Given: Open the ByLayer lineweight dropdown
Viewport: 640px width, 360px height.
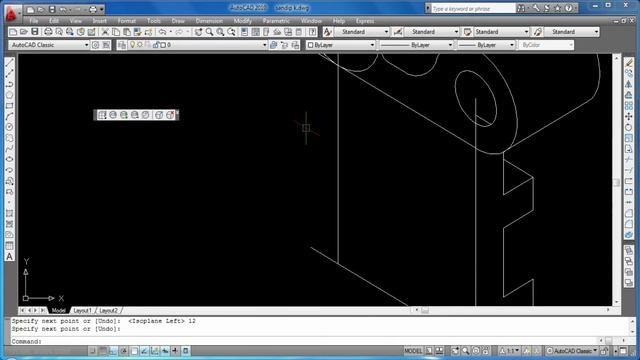Looking at the screenshot, I should coord(486,45).
